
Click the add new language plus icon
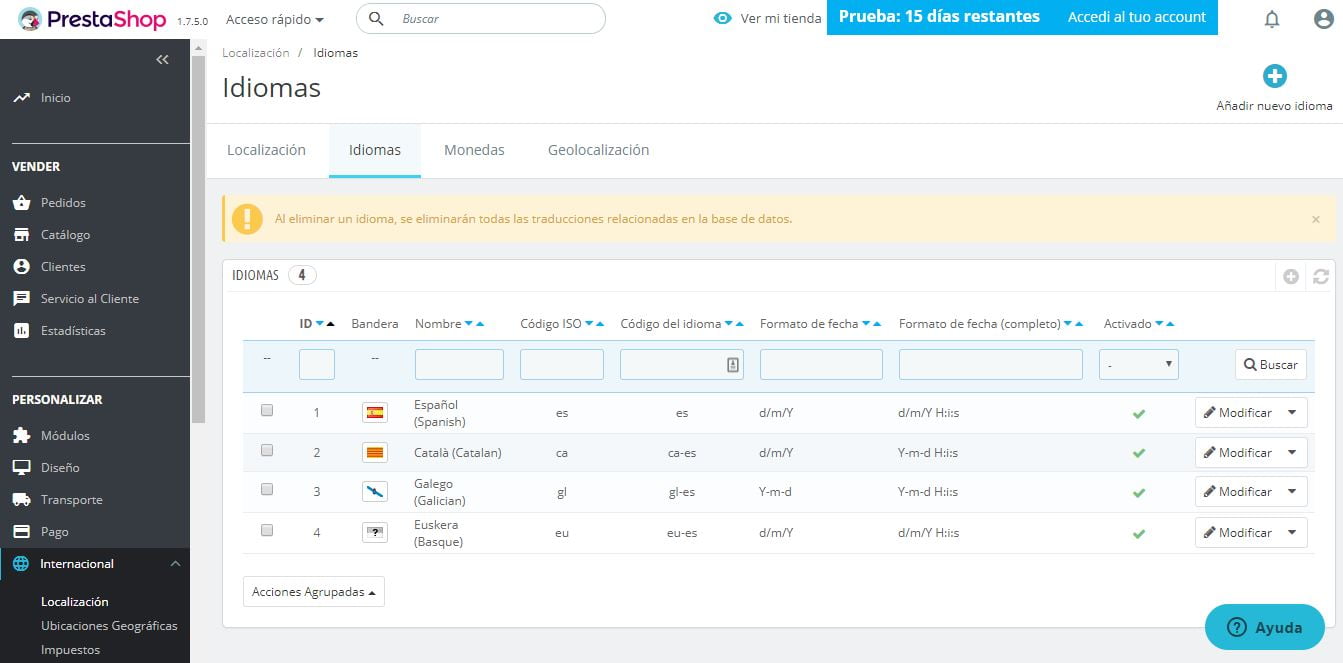(x=1275, y=75)
